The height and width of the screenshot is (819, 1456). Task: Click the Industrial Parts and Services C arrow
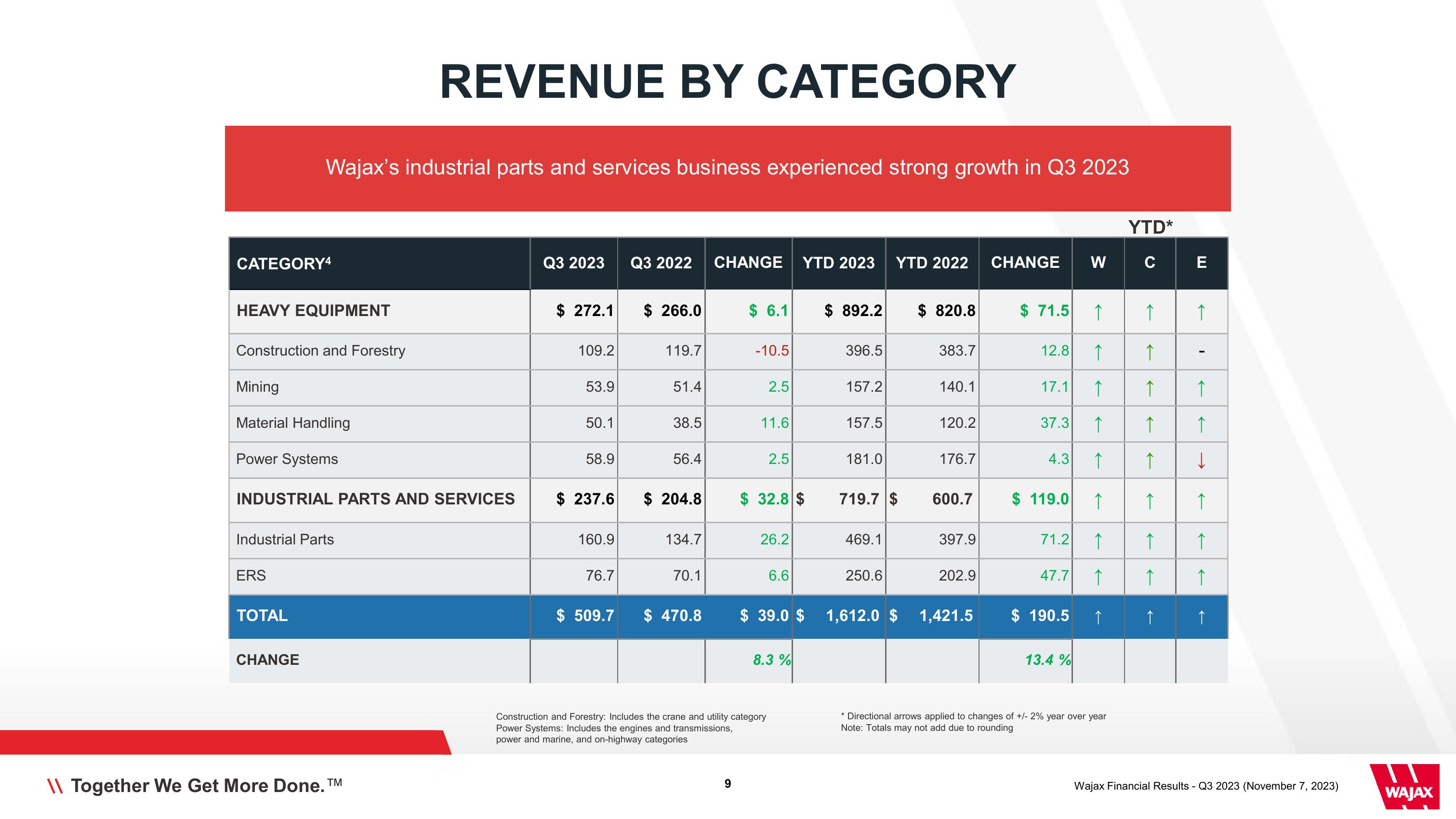pyautogui.click(x=1150, y=501)
